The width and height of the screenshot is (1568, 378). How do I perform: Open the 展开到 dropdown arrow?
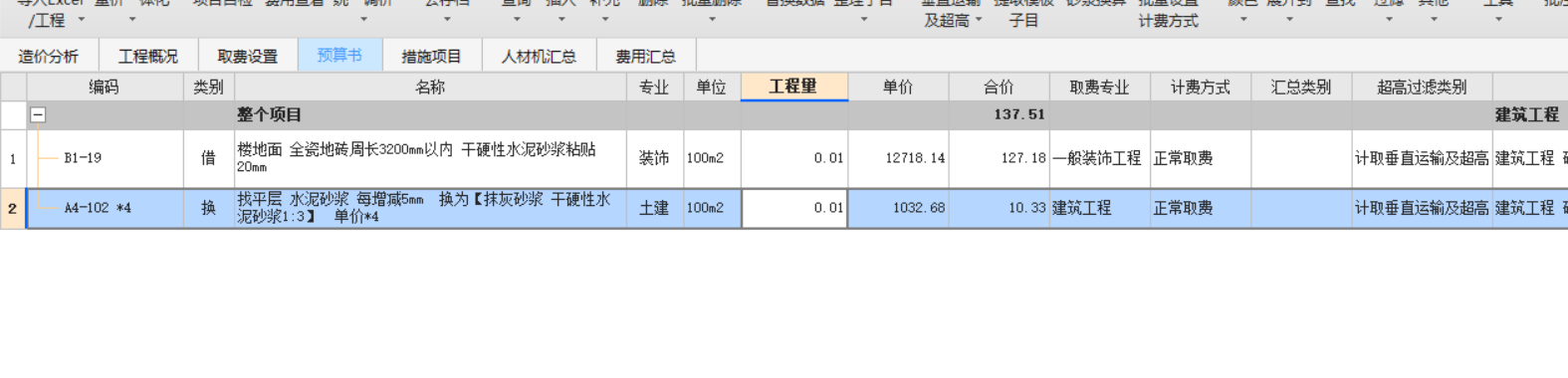click(x=1289, y=20)
